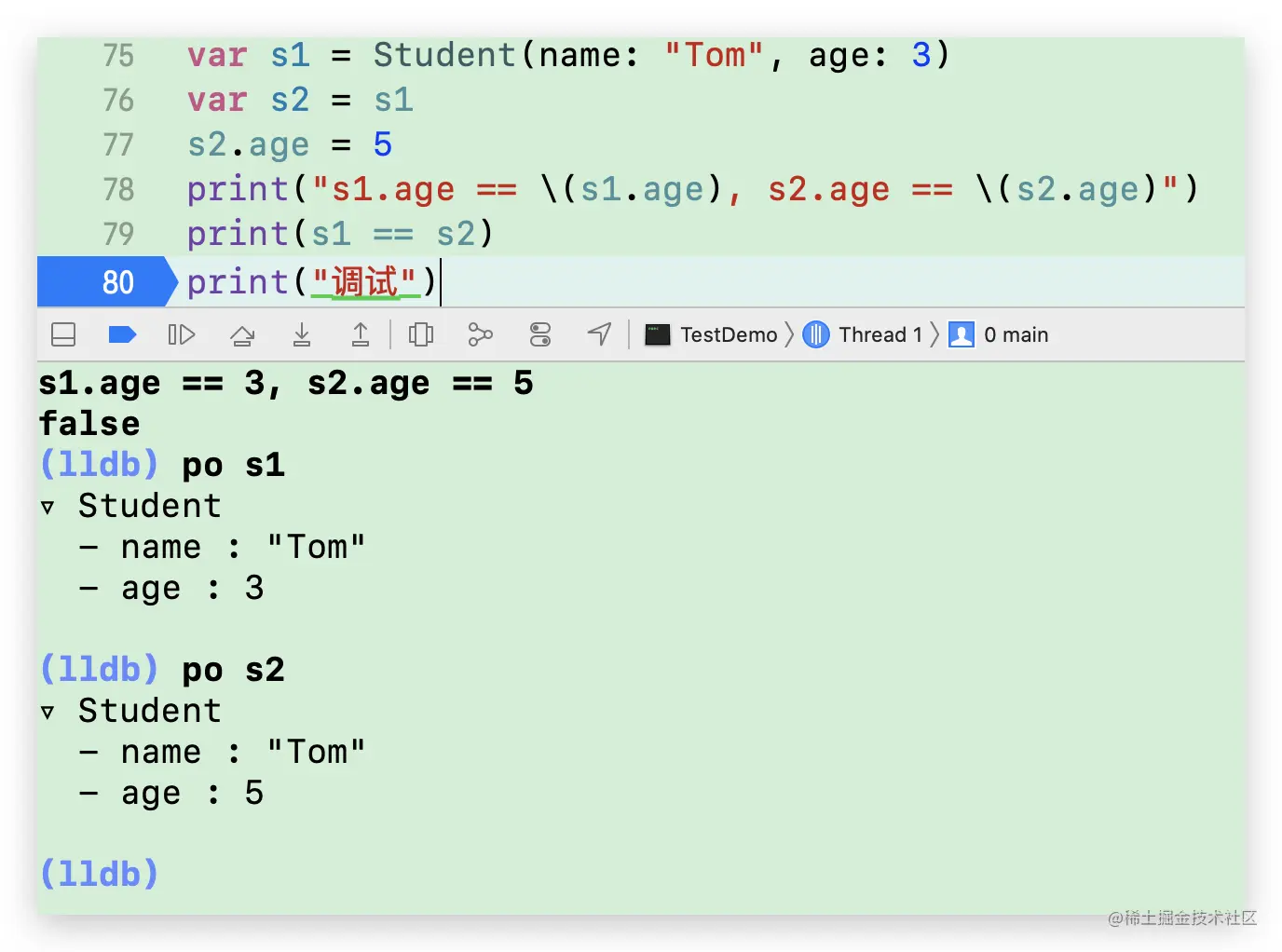Click the 'false' console output line

(89, 424)
